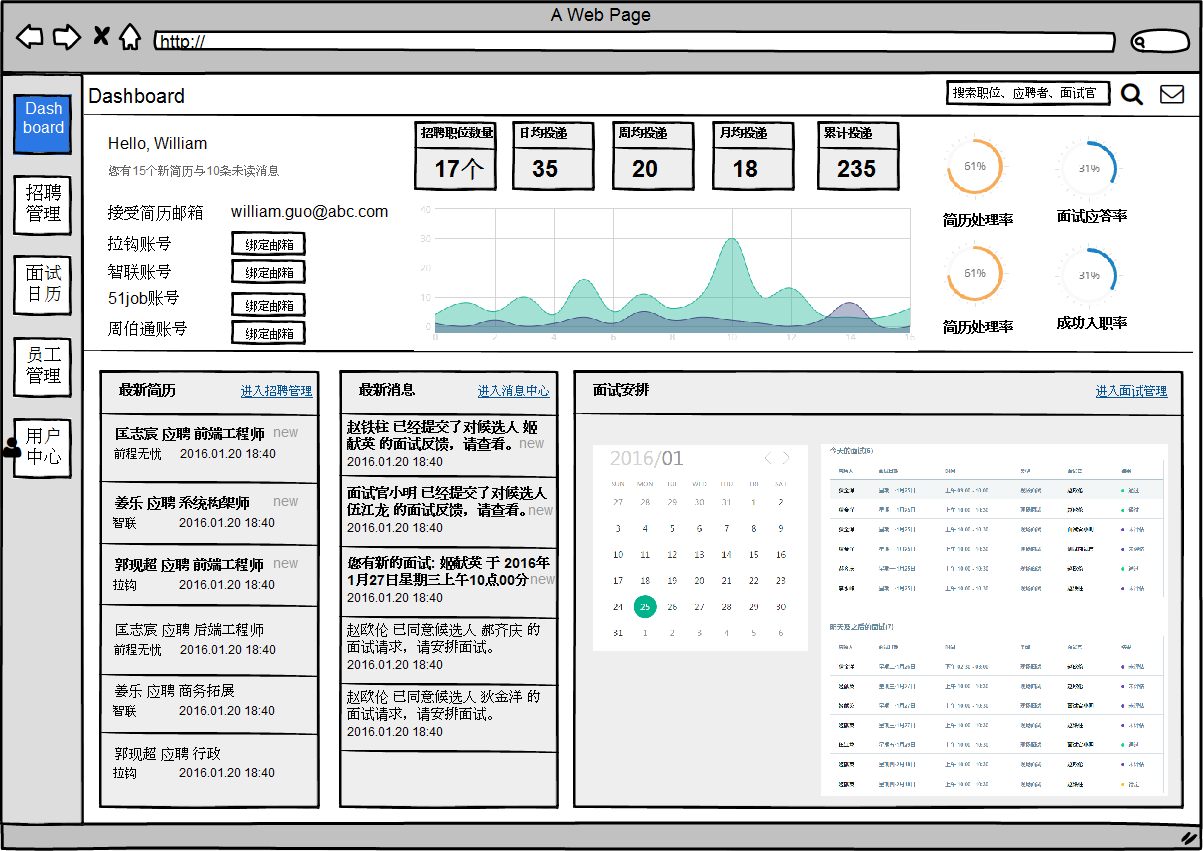The width and height of the screenshot is (1203, 851).
Task: Click the magnifier icon beside search box
Action: pyautogui.click(x=1131, y=94)
